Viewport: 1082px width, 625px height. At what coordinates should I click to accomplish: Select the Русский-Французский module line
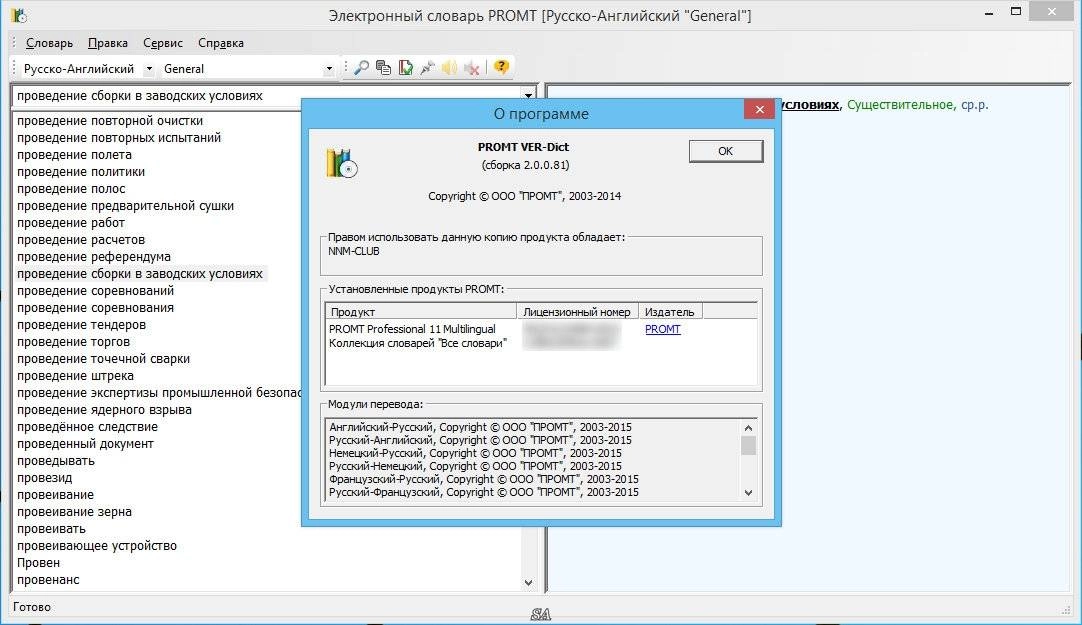tap(484, 493)
